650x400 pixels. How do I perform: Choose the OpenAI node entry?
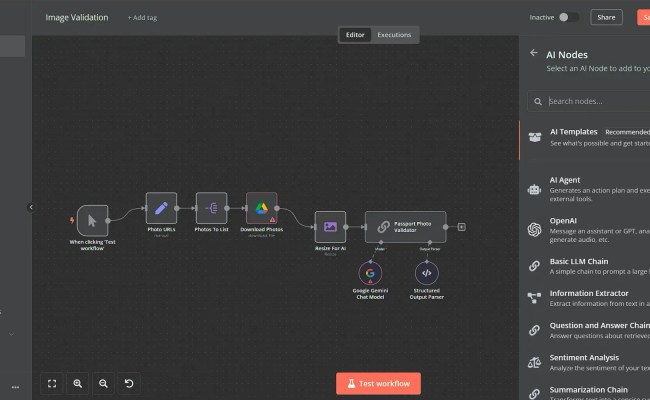pos(585,230)
